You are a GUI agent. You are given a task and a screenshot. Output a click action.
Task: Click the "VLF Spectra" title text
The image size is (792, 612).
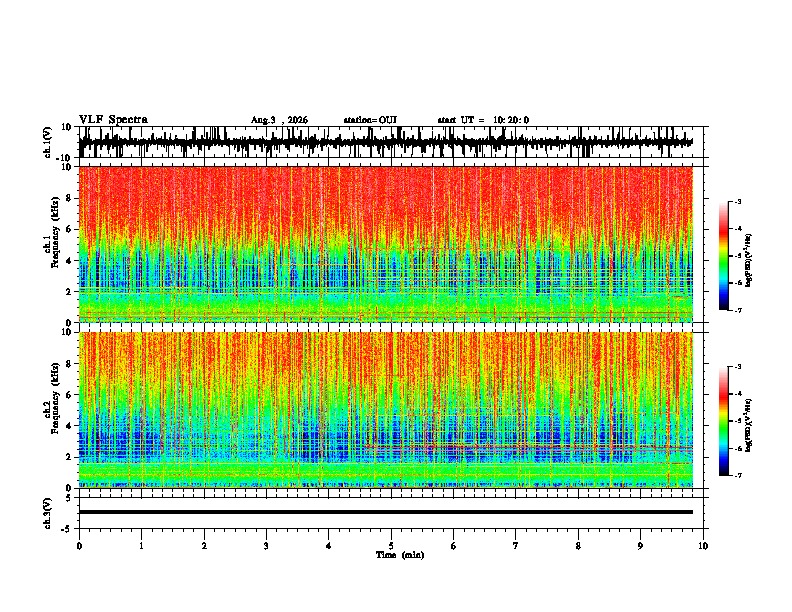(x=113, y=120)
